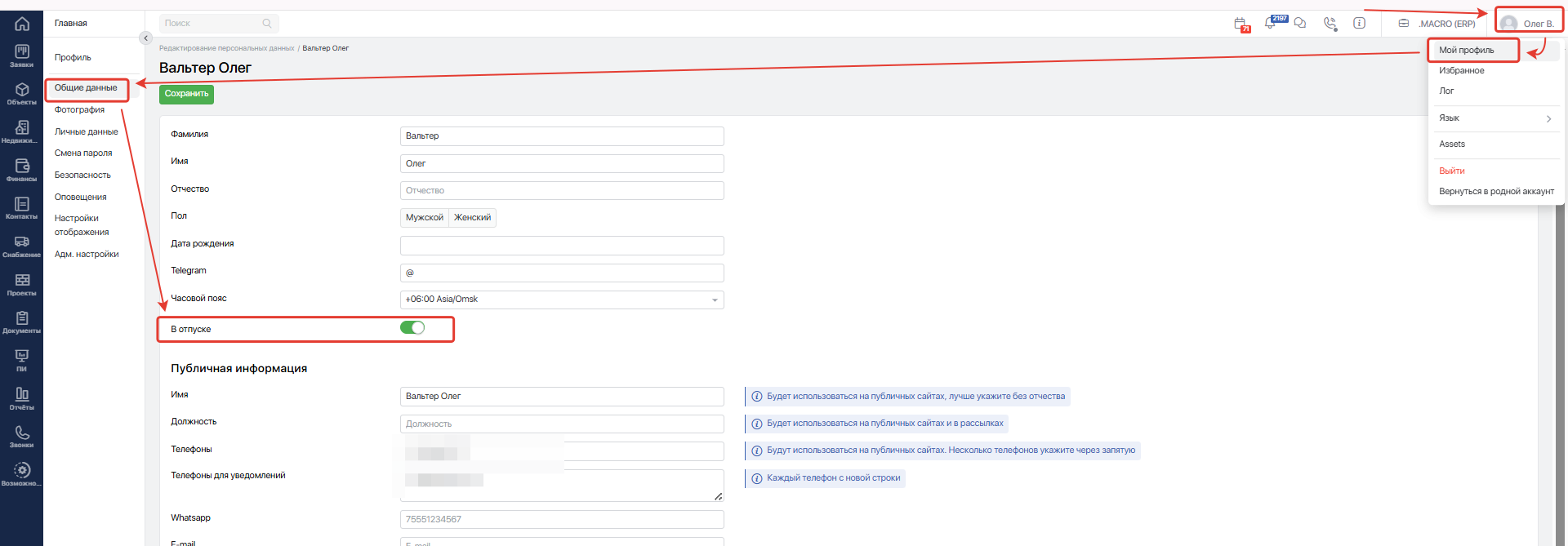Click the green Сохранить button
Image resolution: width=1568 pixels, height=546 pixels.
(x=186, y=94)
